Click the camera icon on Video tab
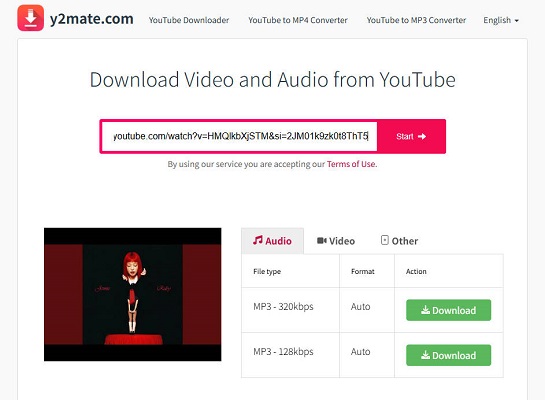Image resolution: width=545 pixels, height=400 pixels. pyautogui.click(x=322, y=240)
